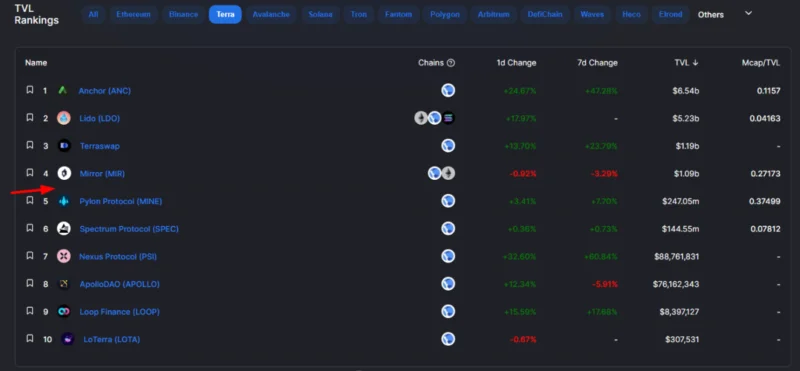The width and height of the screenshot is (800, 371).
Task: Switch to the Waves tab
Action: (592, 14)
